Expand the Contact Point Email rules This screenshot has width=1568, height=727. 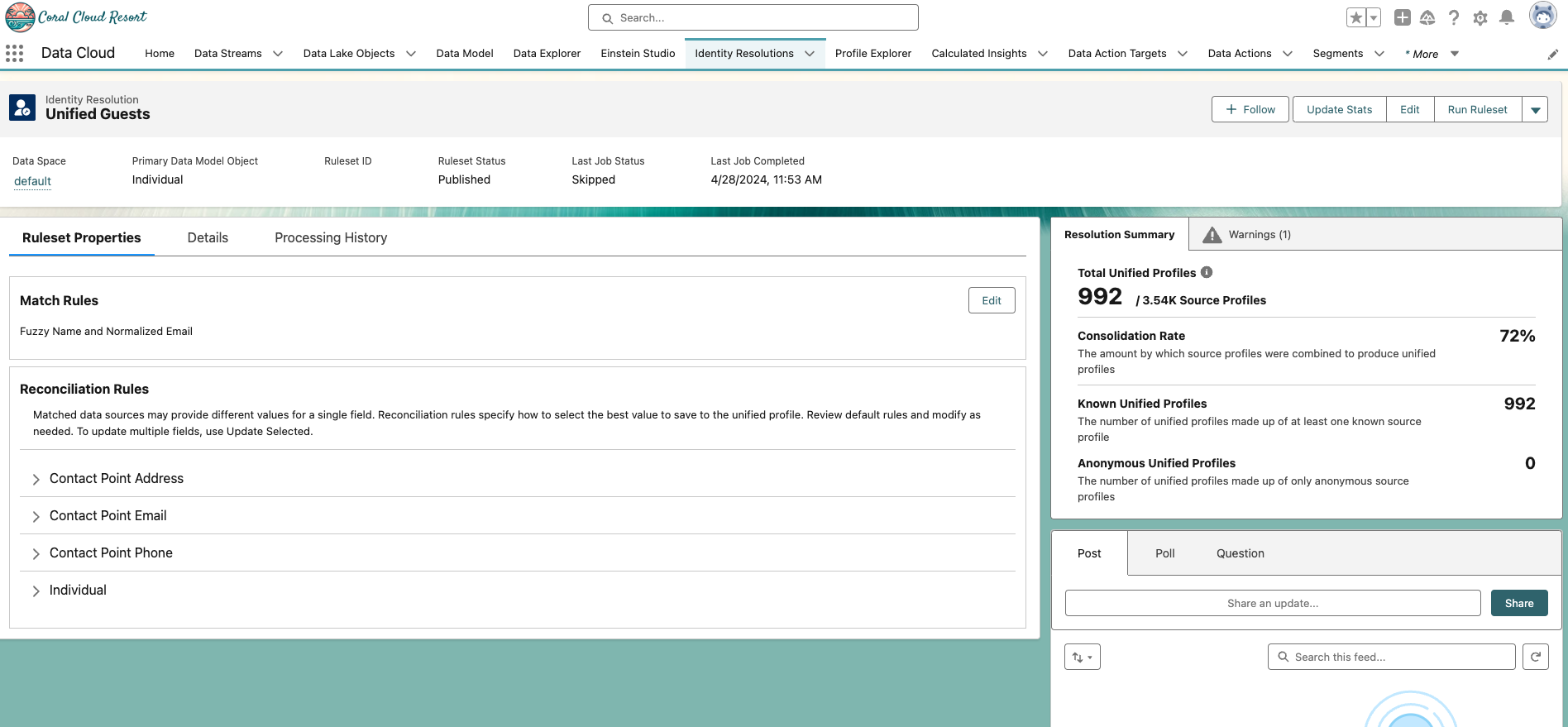tap(36, 517)
